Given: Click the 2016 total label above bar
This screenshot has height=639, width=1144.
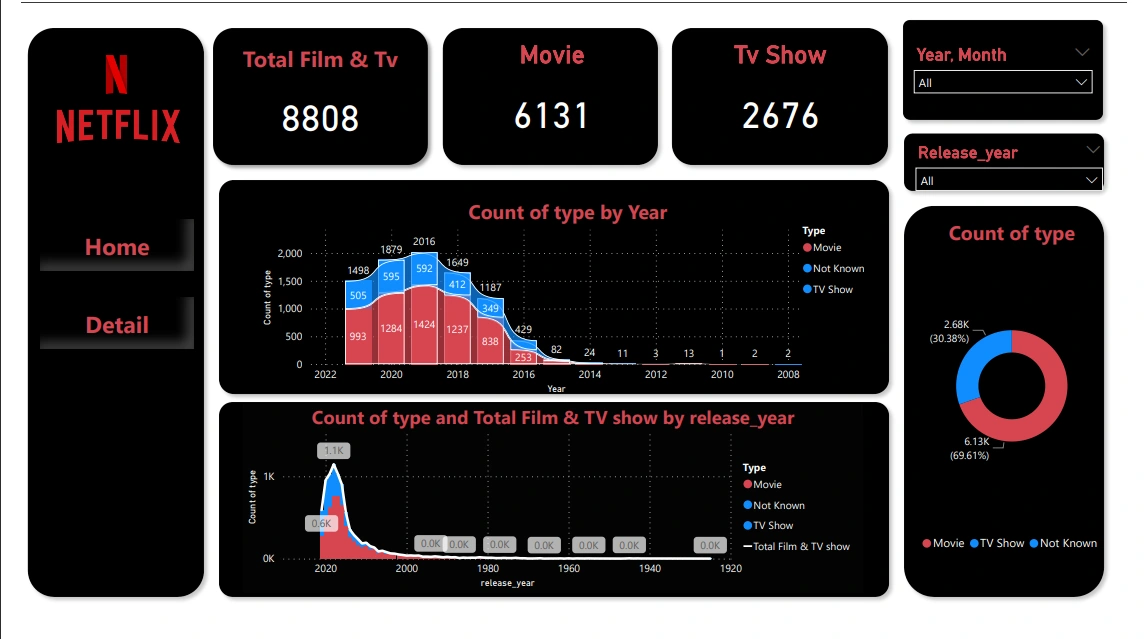Looking at the screenshot, I should pos(424,241).
